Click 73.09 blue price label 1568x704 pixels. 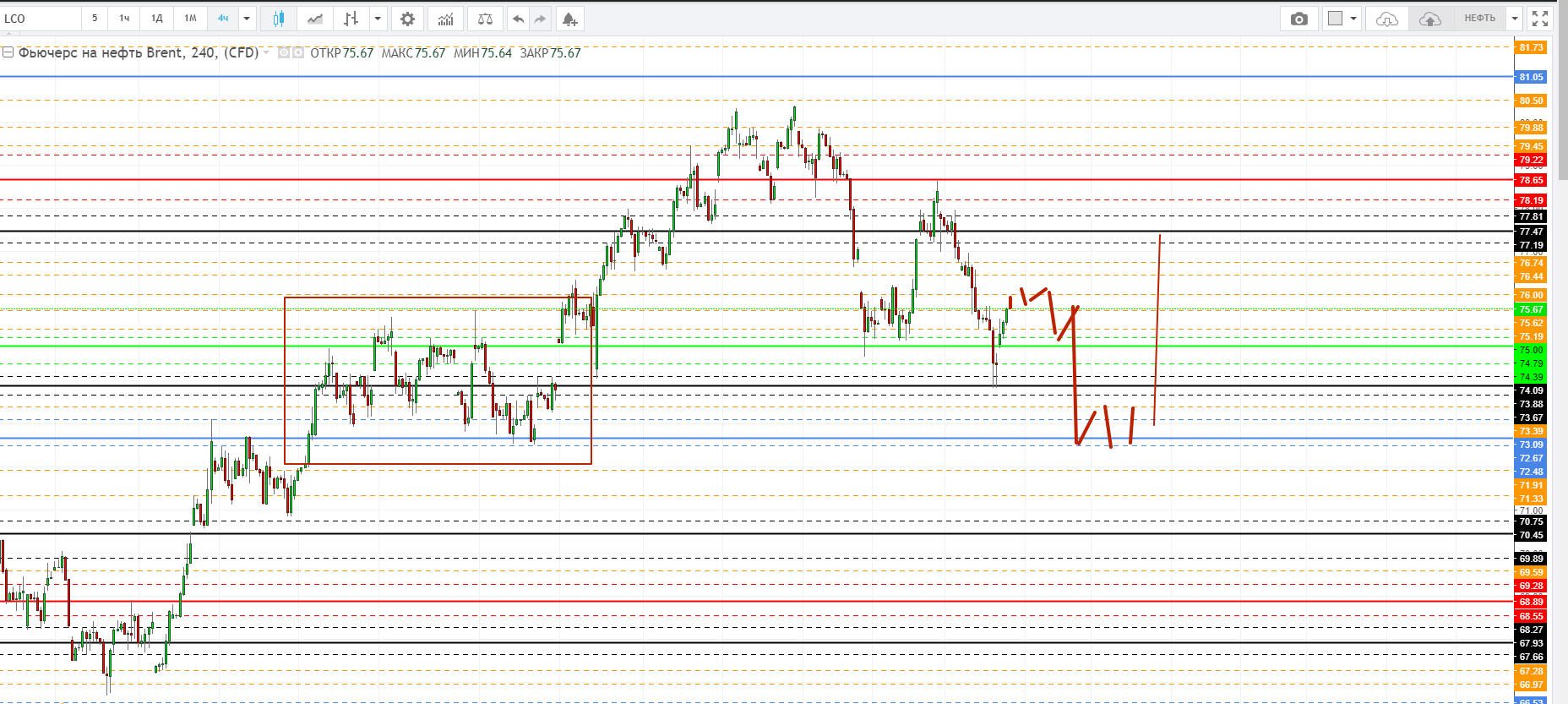click(1531, 445)
